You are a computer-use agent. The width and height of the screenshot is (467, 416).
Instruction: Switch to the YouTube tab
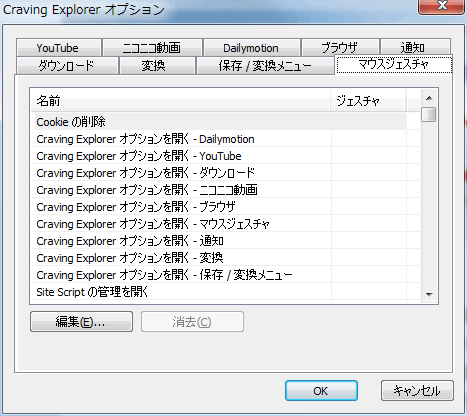click(x=59, y=48)
